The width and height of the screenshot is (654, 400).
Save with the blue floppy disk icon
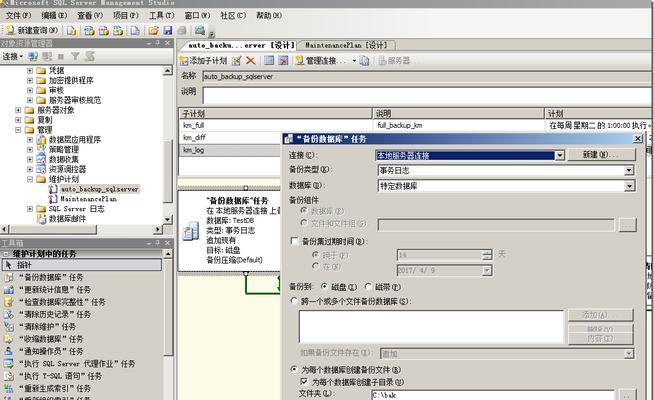[x=168, y=30]
